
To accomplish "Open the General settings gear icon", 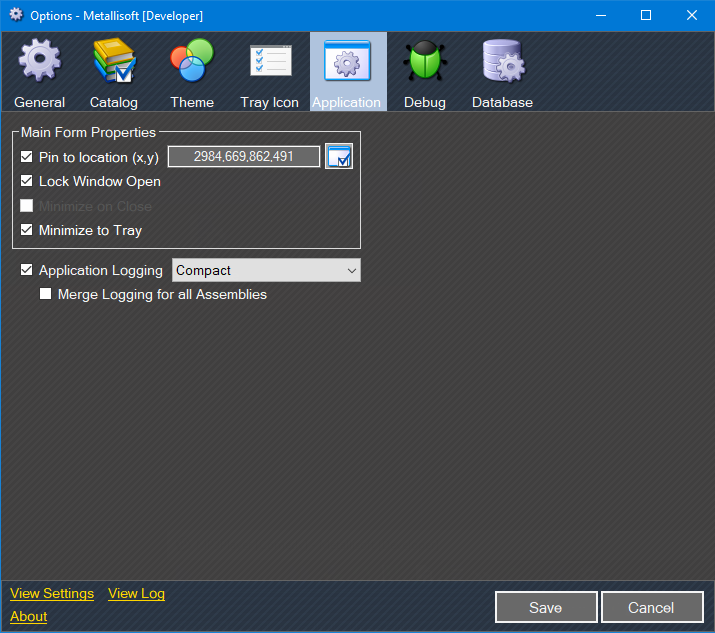I will tap(40, 62).
